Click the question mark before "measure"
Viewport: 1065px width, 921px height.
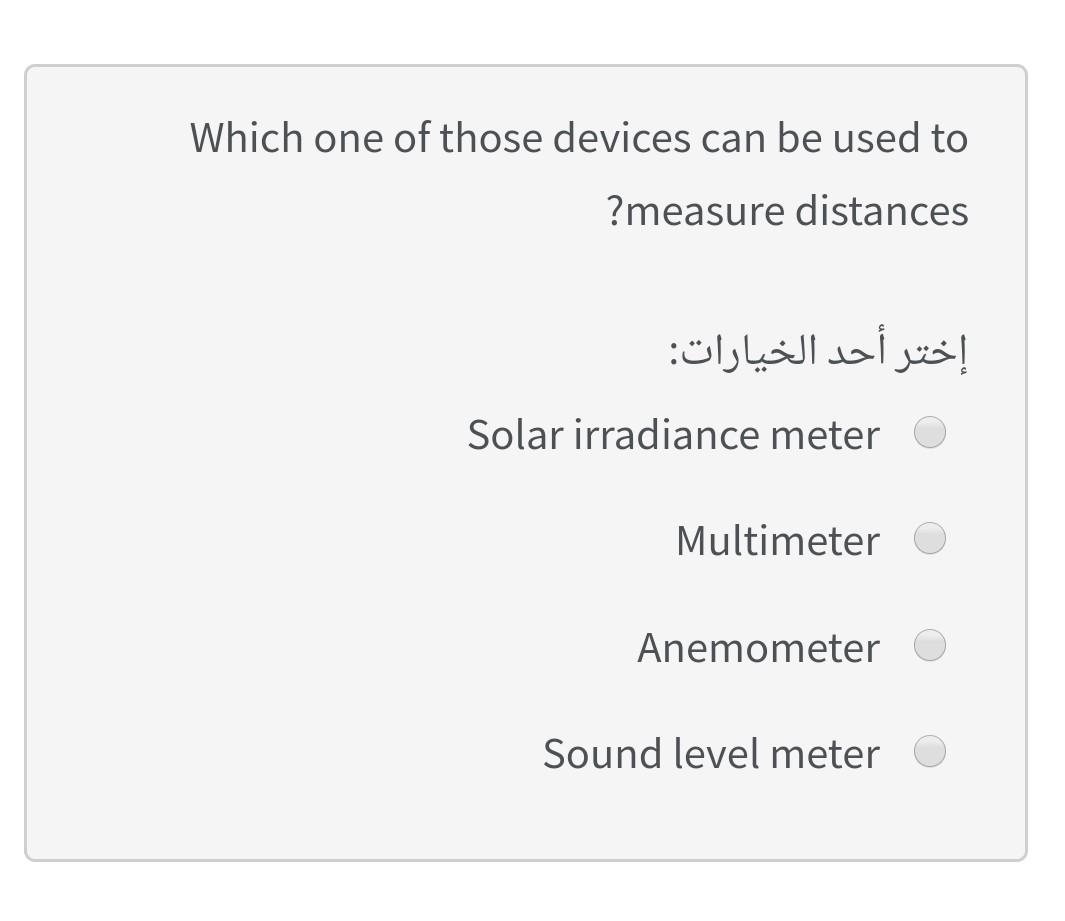(x=615, y=212)
